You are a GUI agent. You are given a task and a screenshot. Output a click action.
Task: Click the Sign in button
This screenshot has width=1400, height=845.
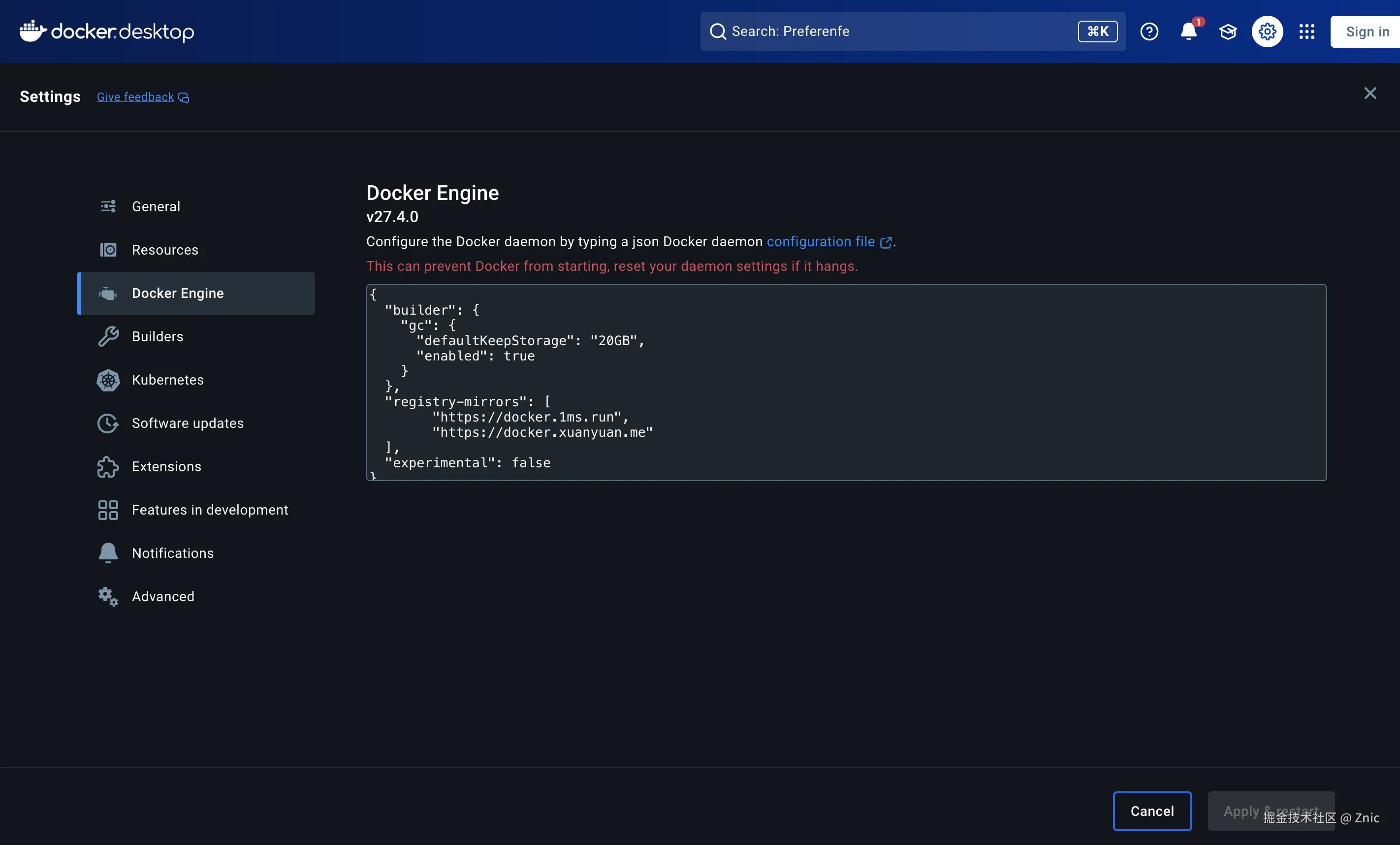coord(1367,32)
